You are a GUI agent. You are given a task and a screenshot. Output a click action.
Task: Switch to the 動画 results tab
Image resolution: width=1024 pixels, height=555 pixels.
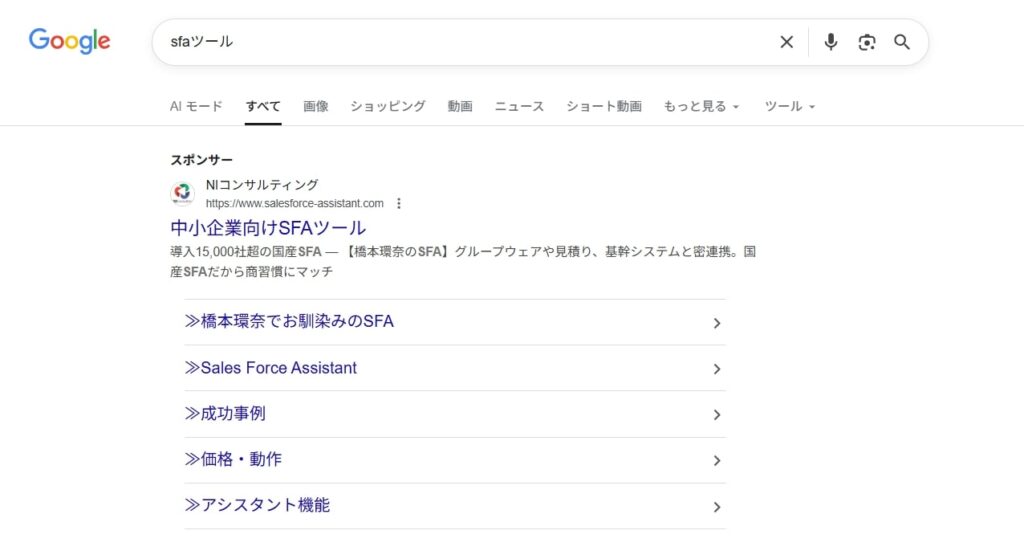click(460, 106)
